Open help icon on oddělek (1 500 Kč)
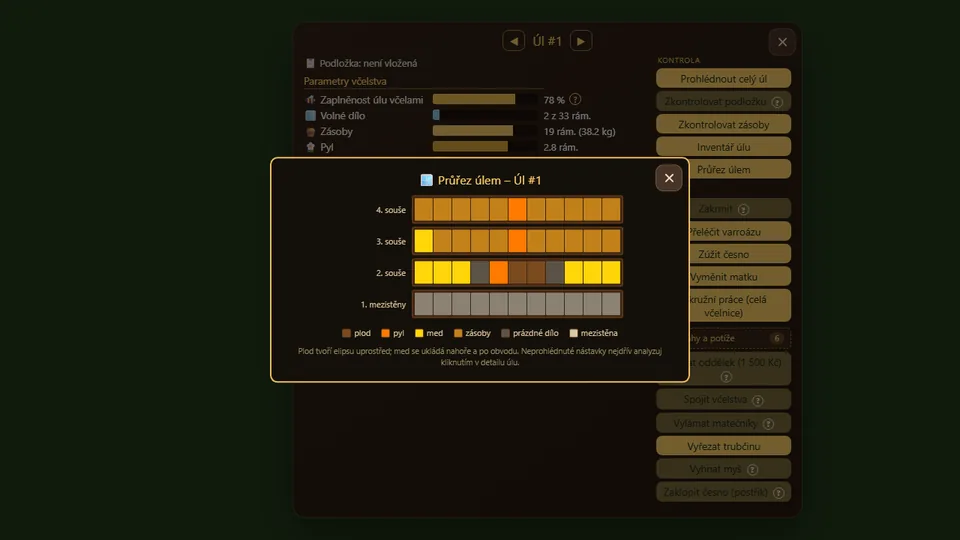This screenshot has width=960, height=540. pos(726,377)
